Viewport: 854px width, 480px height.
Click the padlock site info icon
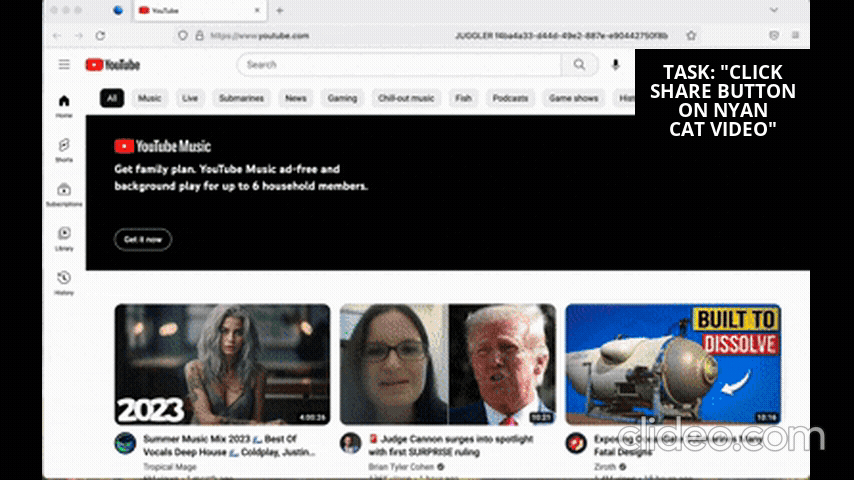(200, 35)
